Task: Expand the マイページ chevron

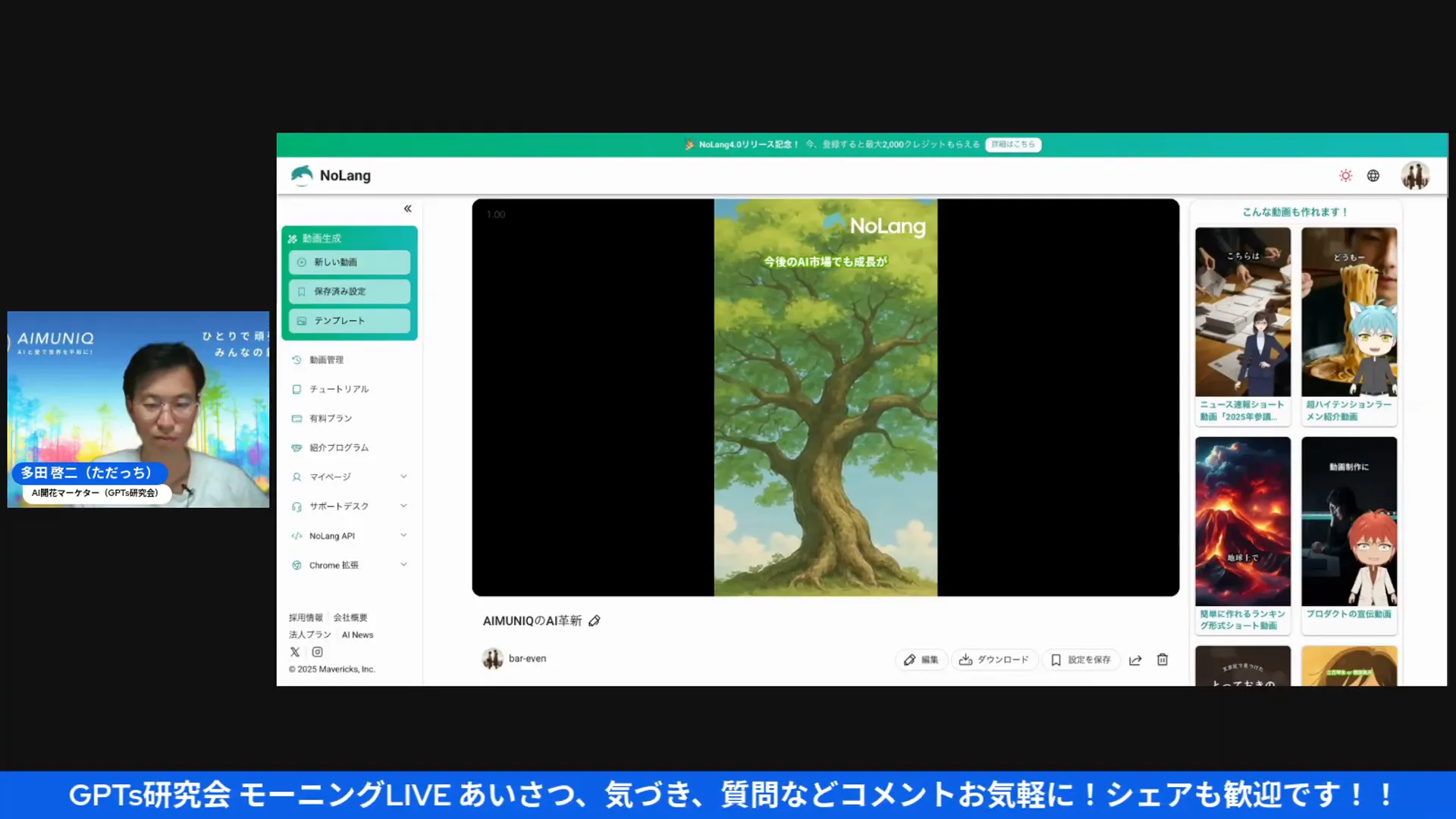Action: [403, 477]
